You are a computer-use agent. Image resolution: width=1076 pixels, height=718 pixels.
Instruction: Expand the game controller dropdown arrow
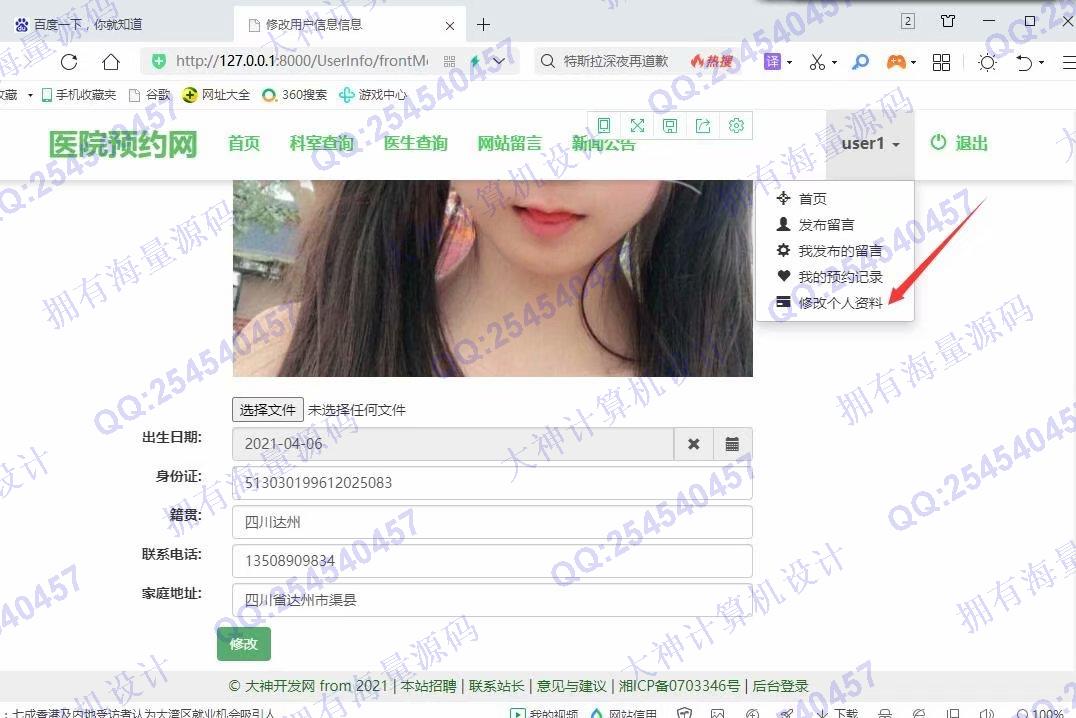pos(913,62)
